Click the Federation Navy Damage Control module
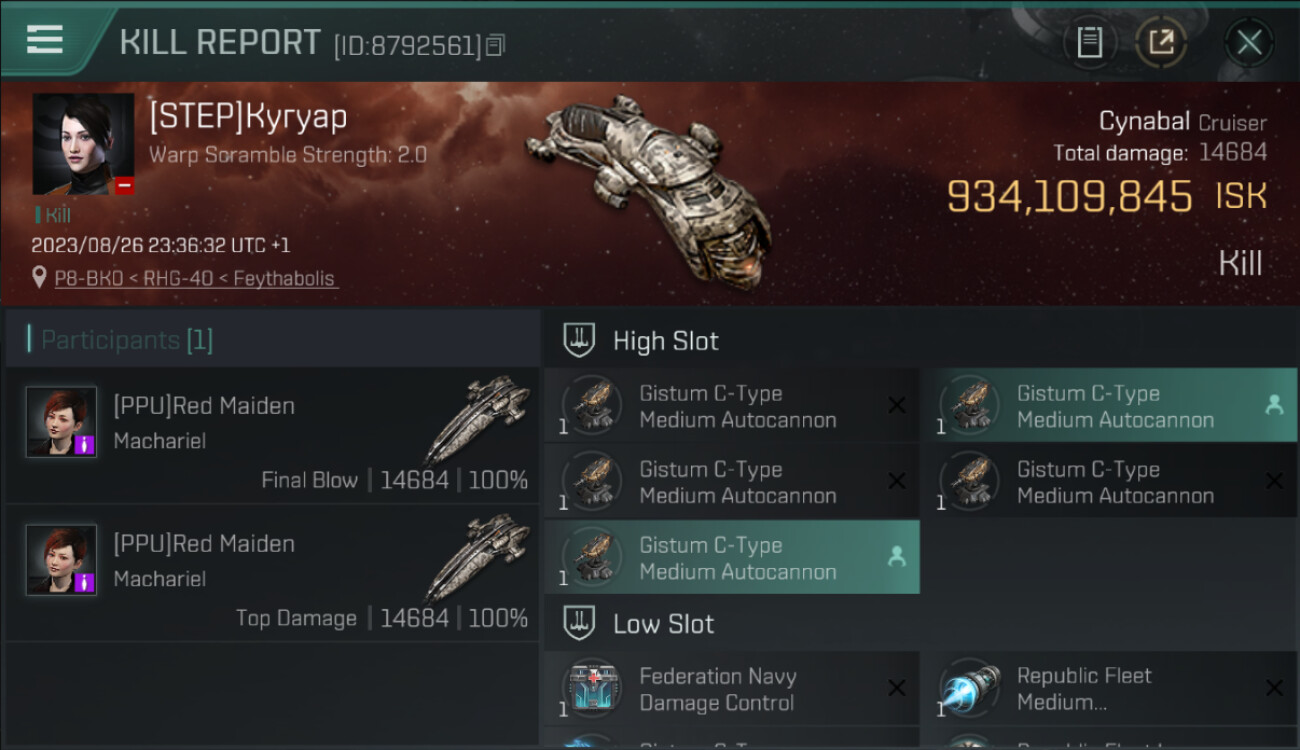1300x750 pixels. pyautogui.click(x=731, y=689)
